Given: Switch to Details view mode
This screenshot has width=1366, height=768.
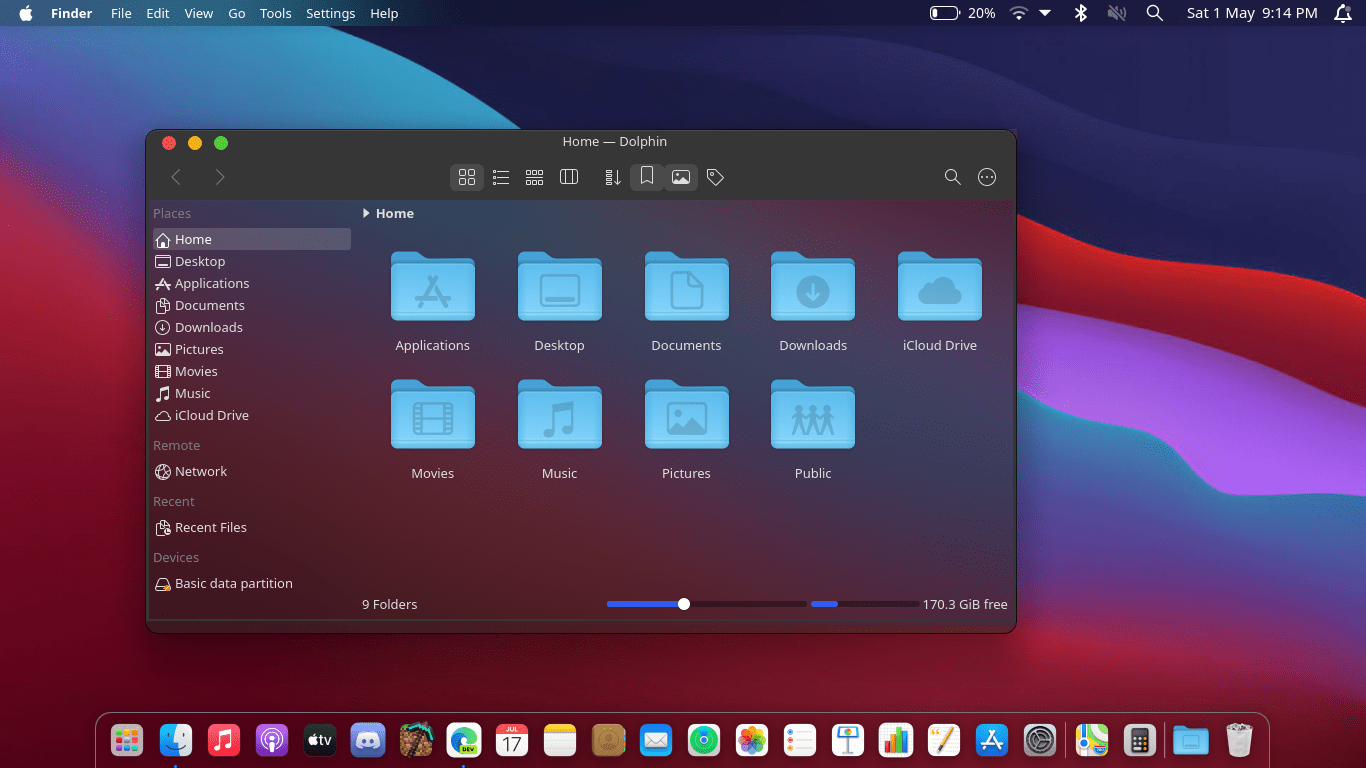Looking at the screenshot, I should [x=501, y=177].
